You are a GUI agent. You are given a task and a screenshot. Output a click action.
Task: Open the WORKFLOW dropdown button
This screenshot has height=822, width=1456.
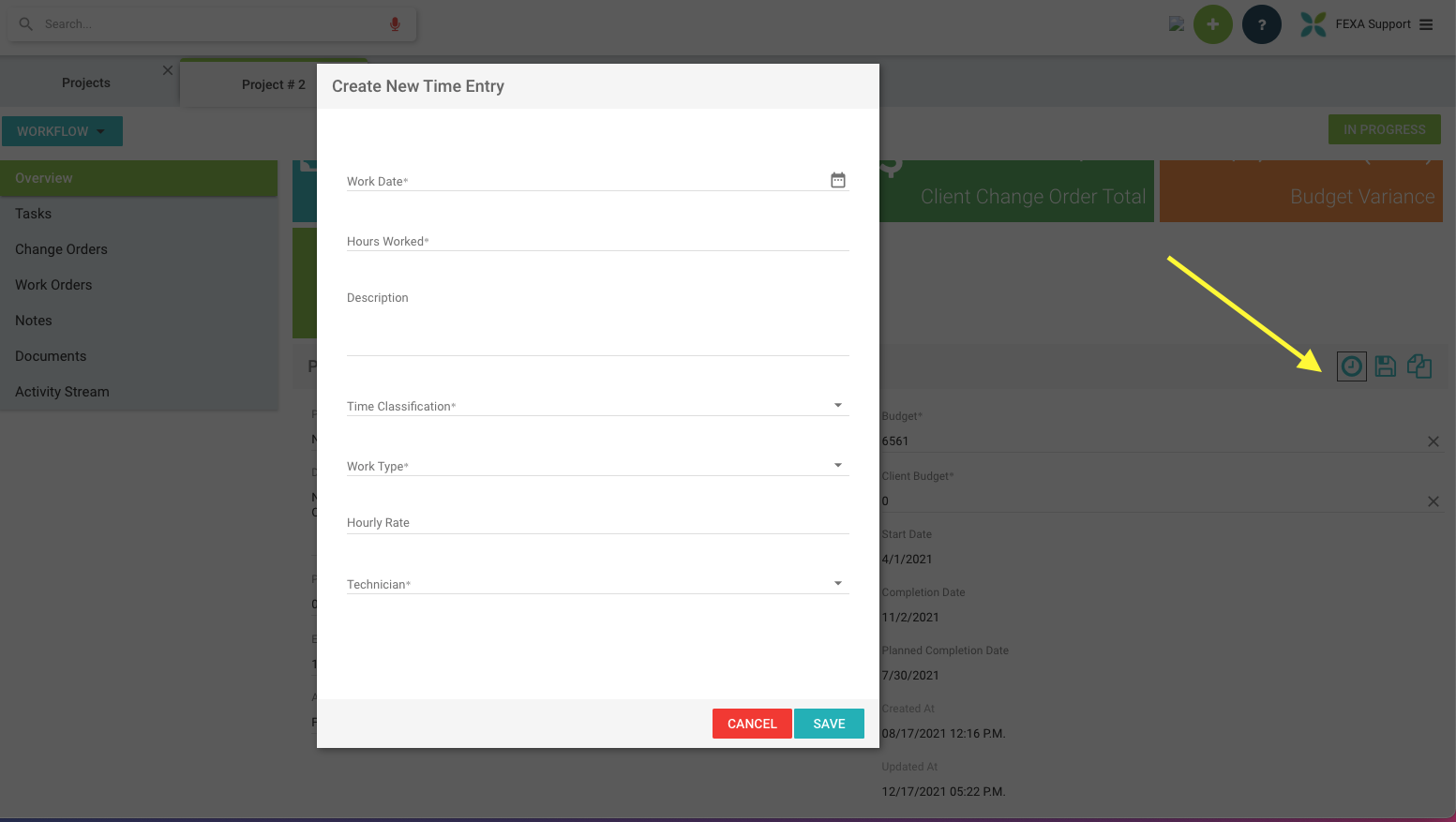[x=62, y=131]
